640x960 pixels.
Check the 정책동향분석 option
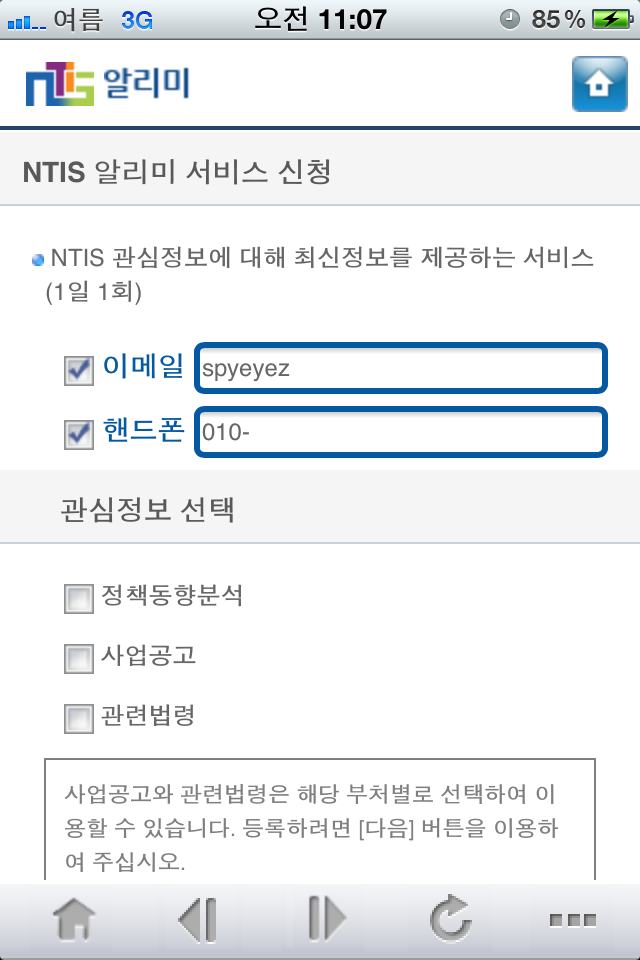(79, 598)
